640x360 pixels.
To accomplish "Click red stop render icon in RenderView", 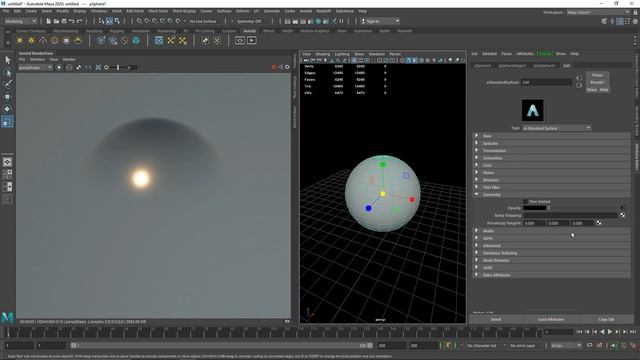I will pos(274,67).
